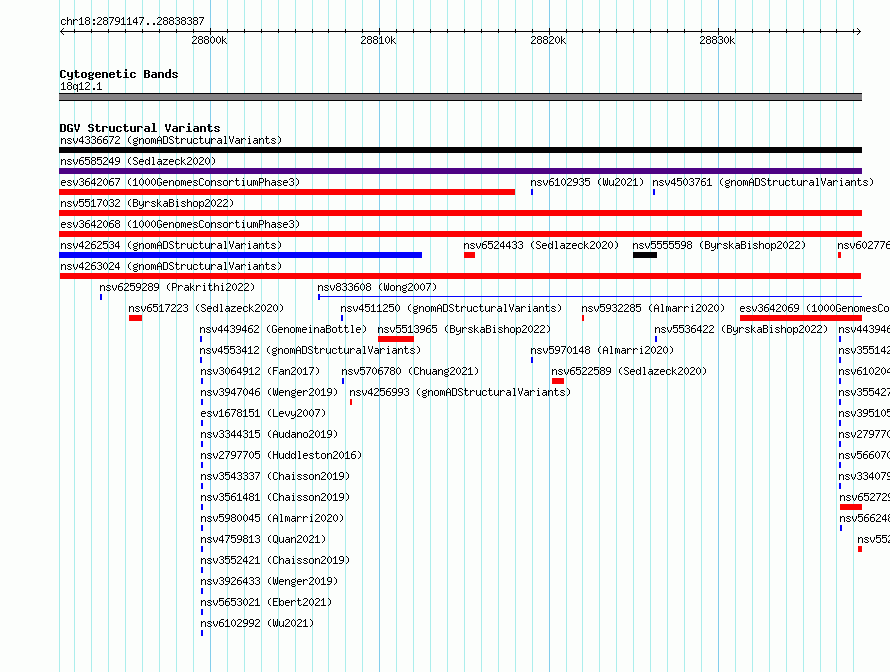Open the nsv3947046 Wenger2019 label

pos(269,392)
